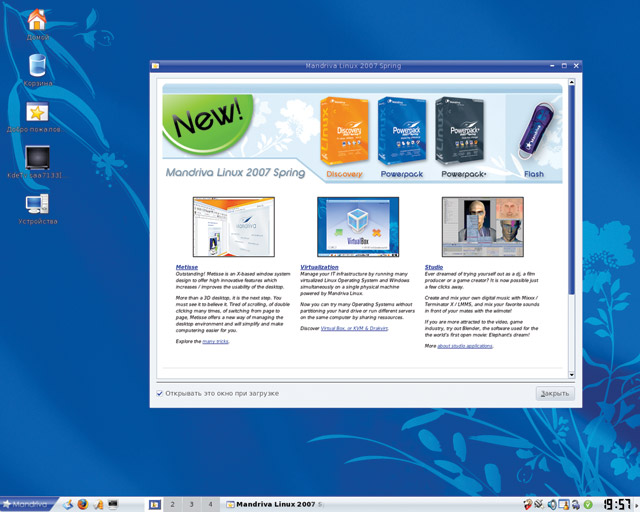
Task: Open the window menu icon in title bar
Action: tap(155, 65)
